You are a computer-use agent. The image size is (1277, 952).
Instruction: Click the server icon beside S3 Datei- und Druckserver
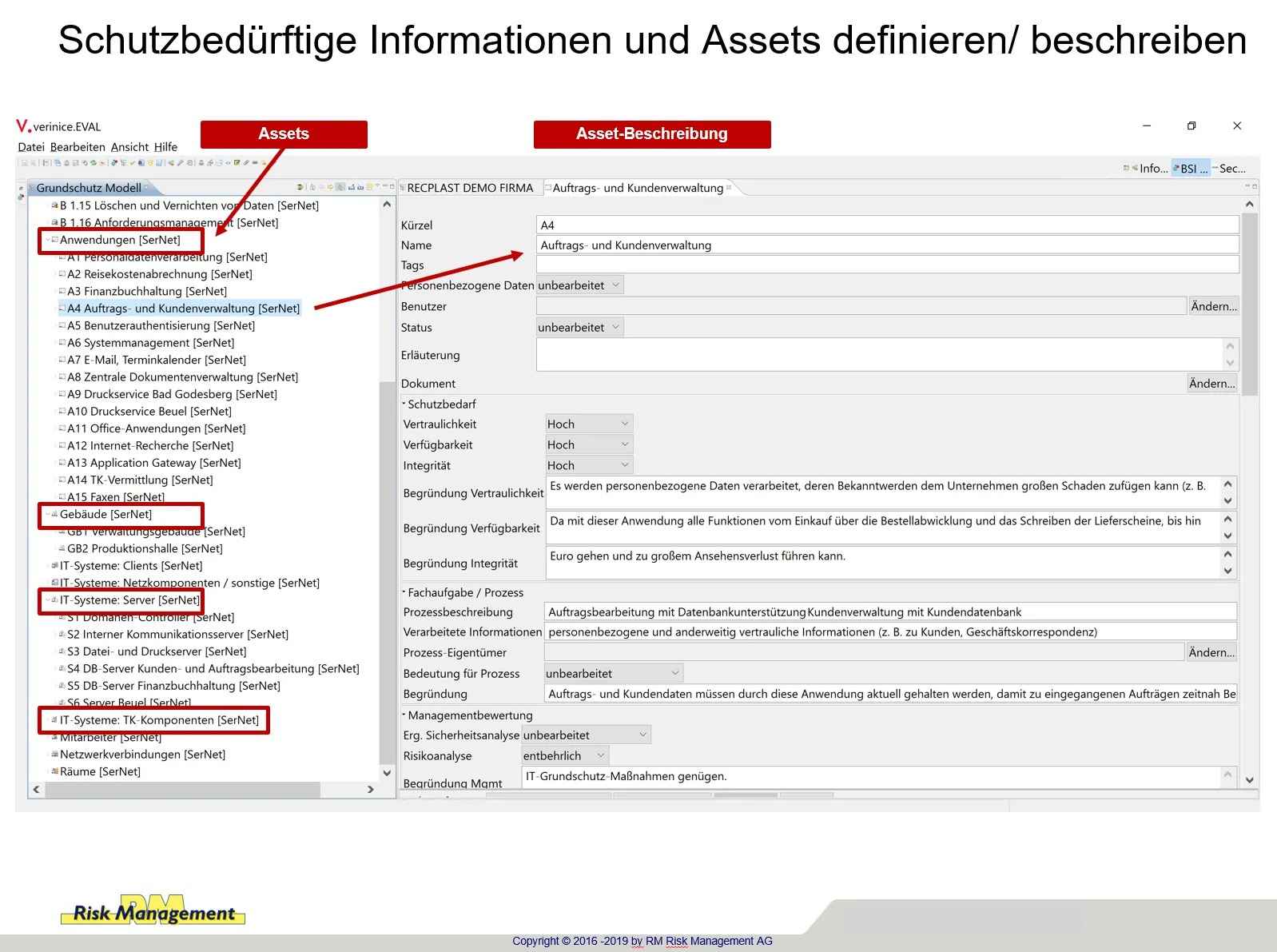[62, 652]
